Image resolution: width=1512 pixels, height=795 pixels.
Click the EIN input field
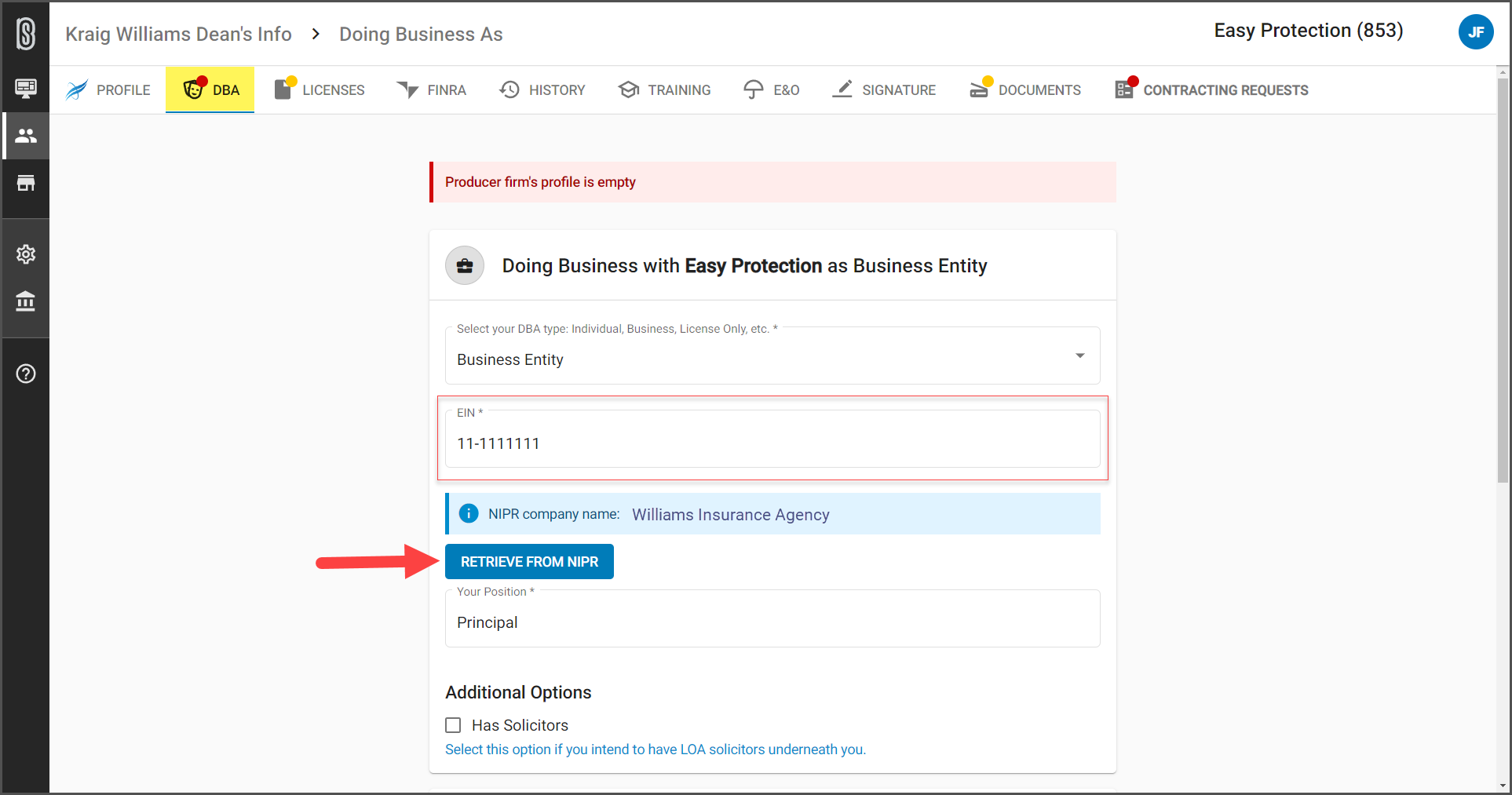[772, 439]
